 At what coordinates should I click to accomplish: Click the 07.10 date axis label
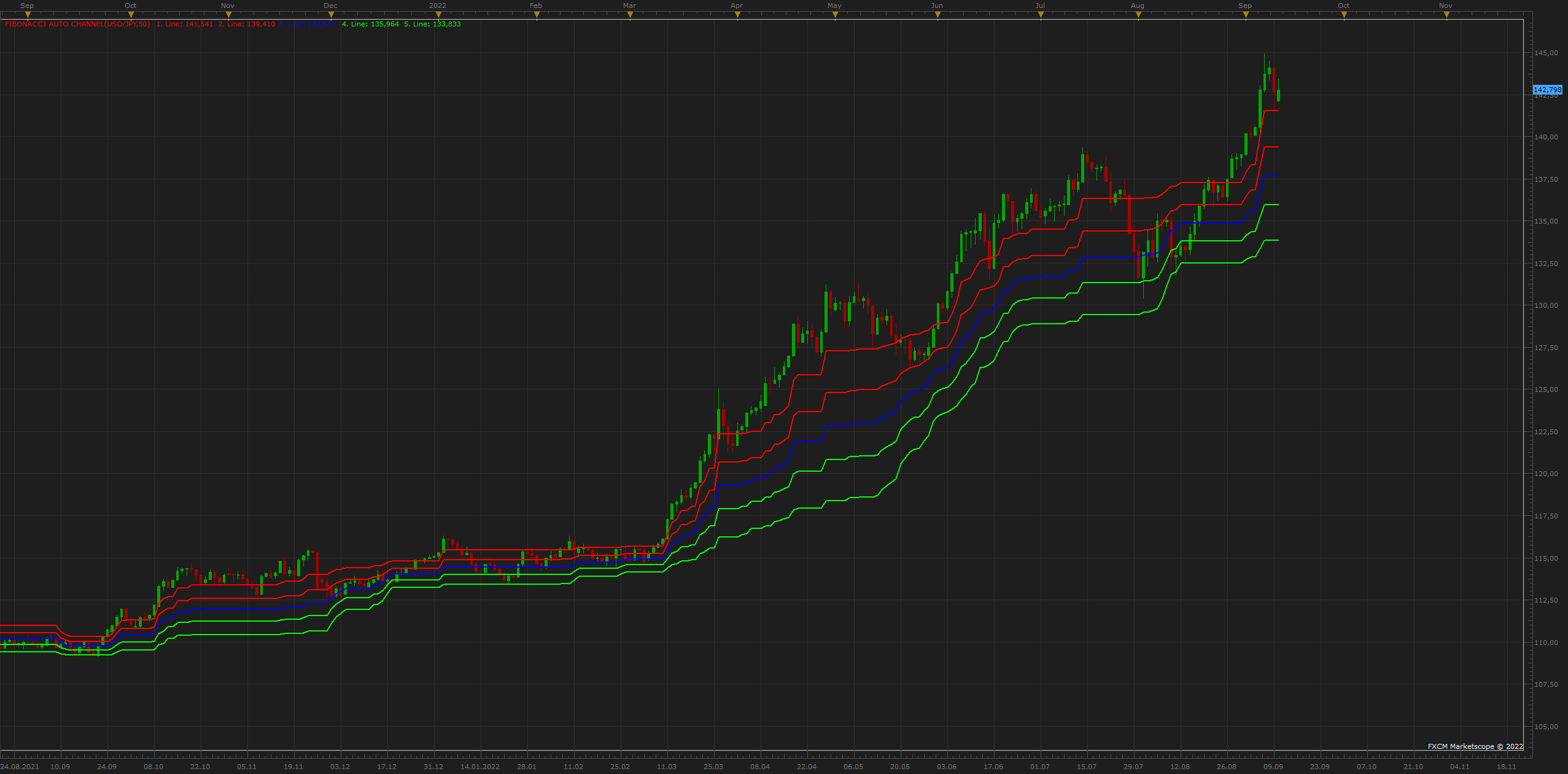1367,767
